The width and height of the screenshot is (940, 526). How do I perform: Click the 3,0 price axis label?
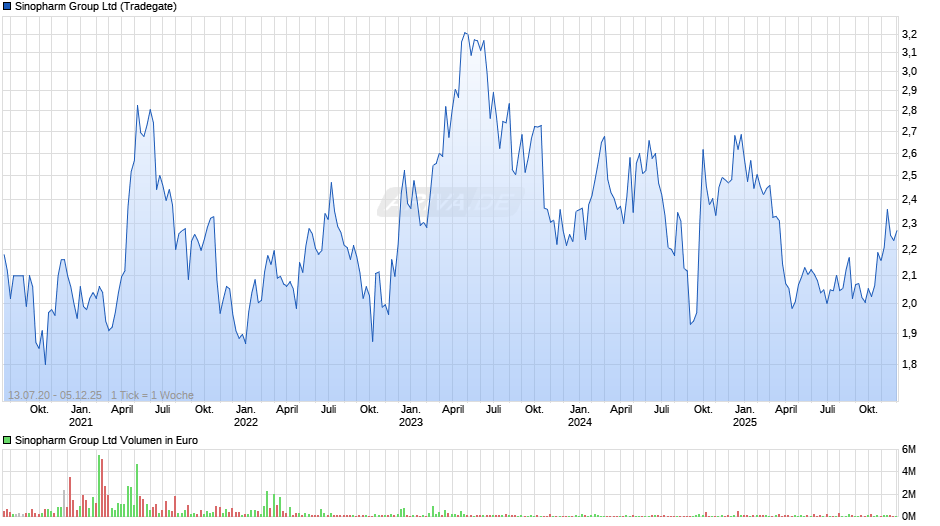(x=909, y=71)
